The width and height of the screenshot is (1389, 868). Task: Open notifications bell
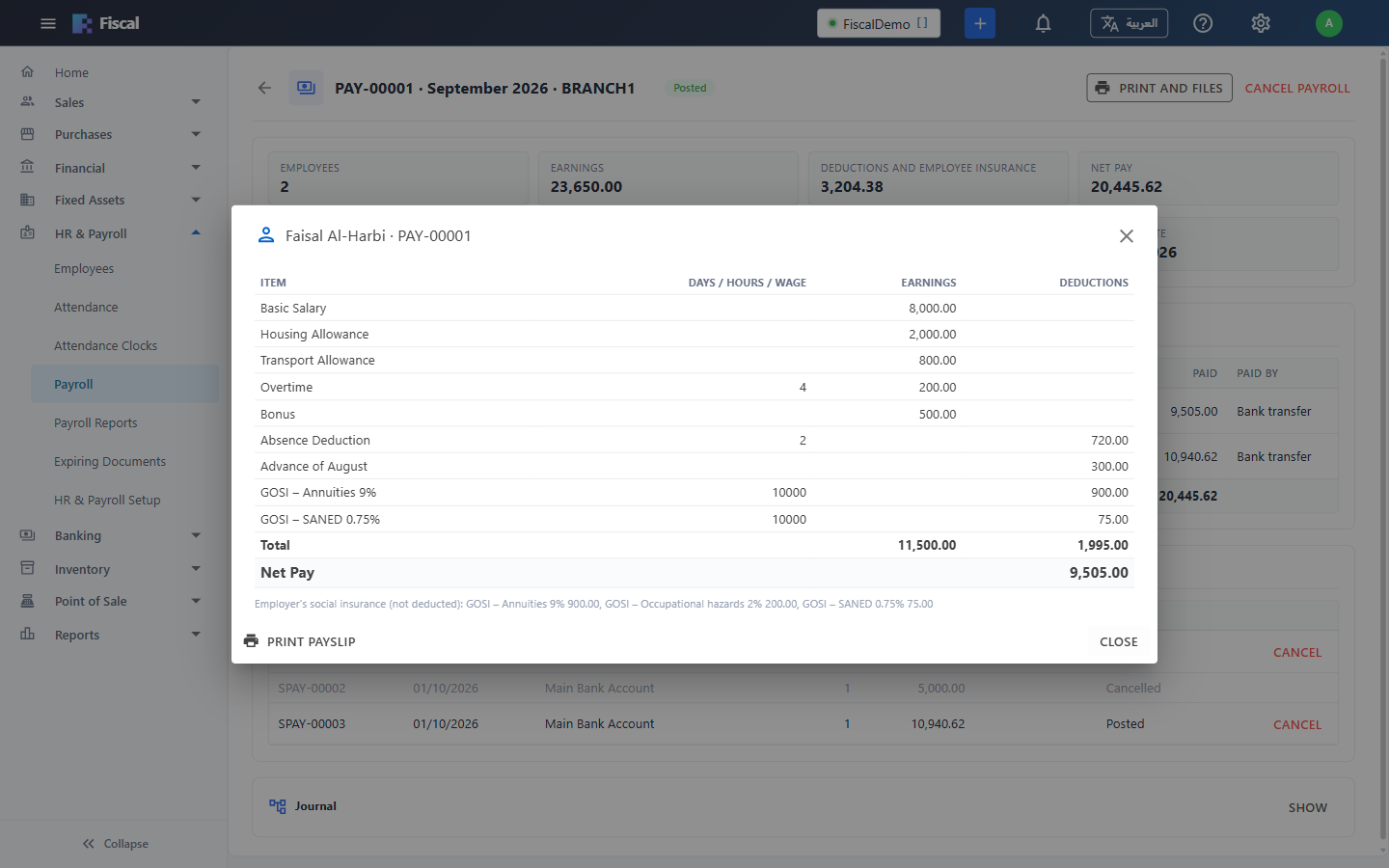coord(1043,23)
